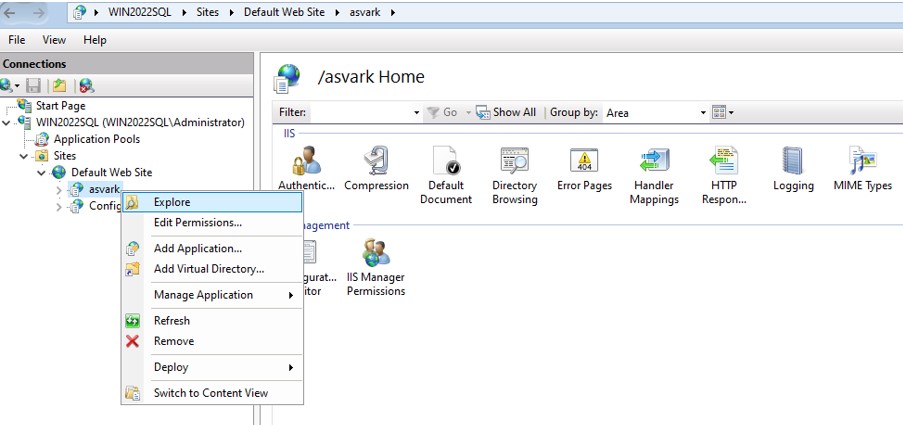903x425 pixels.
Task: Open Handler Mappings feature icon
Action: tap(655, 162)
